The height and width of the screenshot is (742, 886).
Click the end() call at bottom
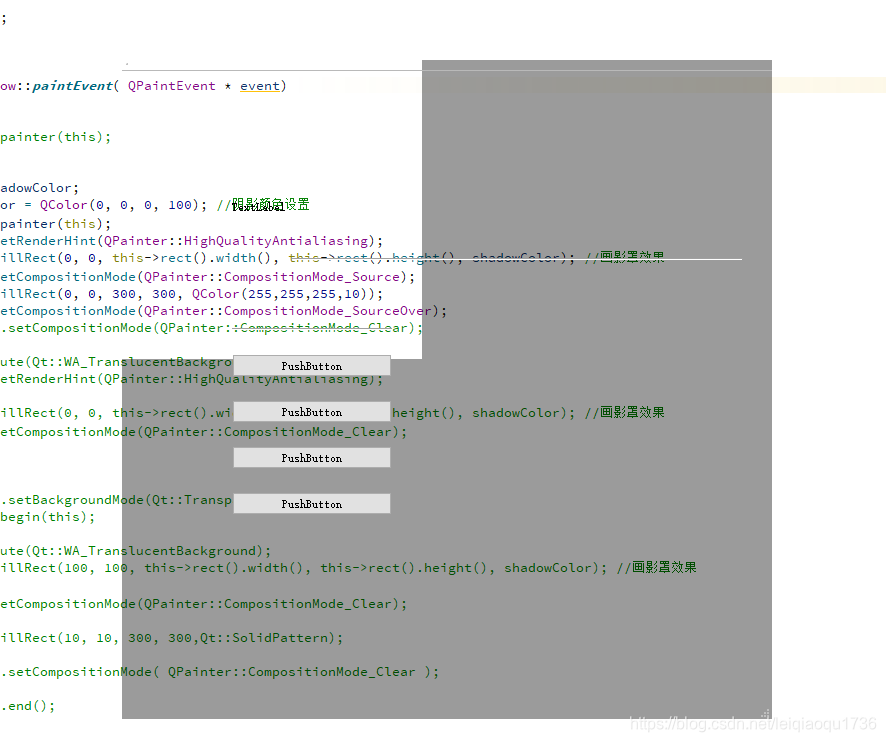(27, 705)
